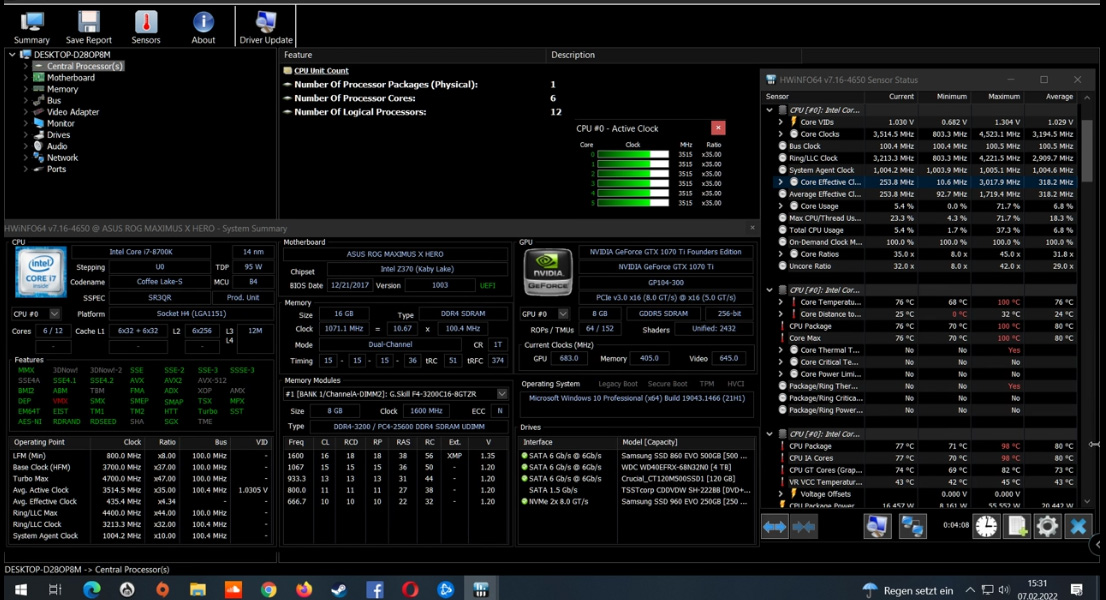Click the Turbo Max operating point row

click(x=140, y=479)
